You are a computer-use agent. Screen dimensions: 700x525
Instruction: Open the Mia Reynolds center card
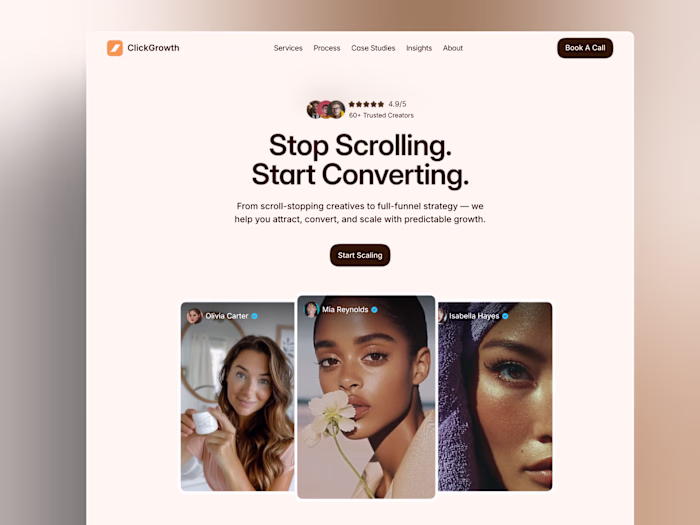point(366,397)
